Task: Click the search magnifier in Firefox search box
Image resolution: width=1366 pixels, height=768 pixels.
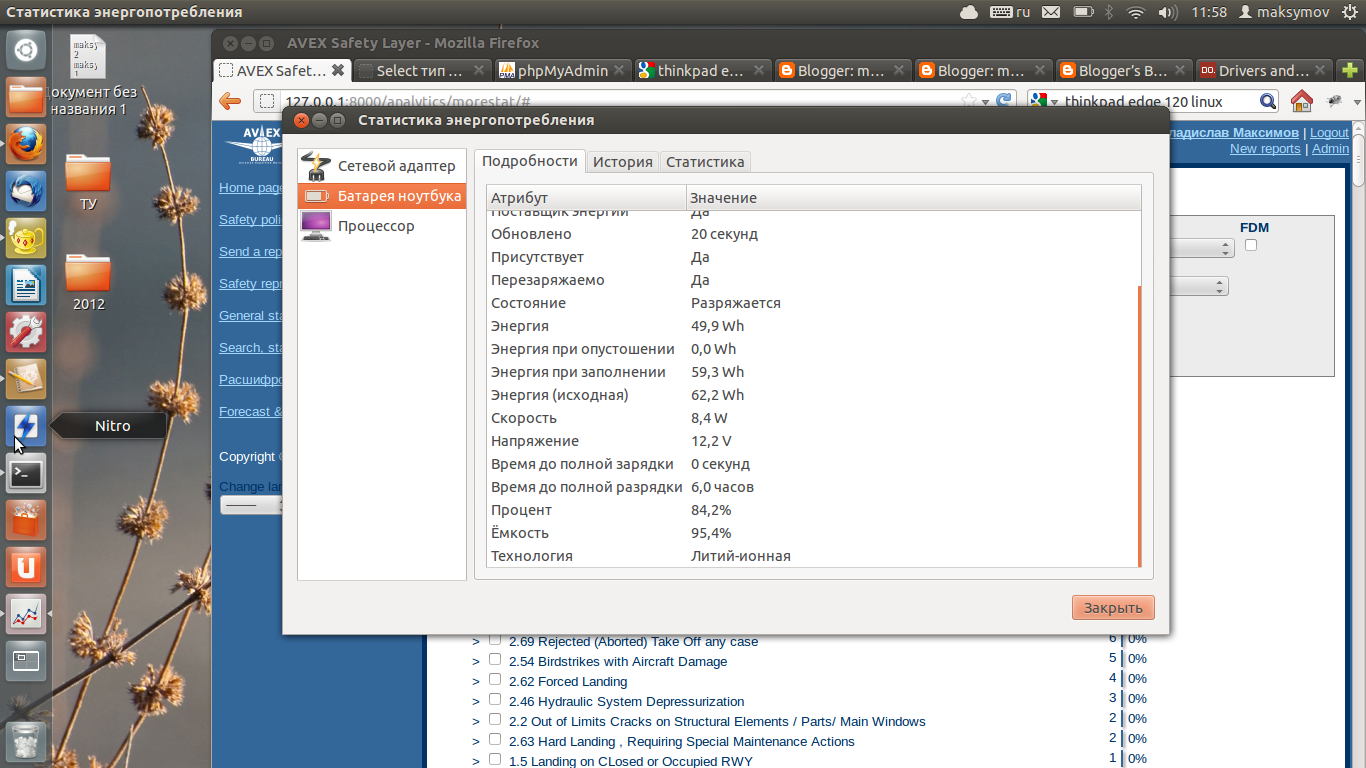Action: tap(1268, 101)
